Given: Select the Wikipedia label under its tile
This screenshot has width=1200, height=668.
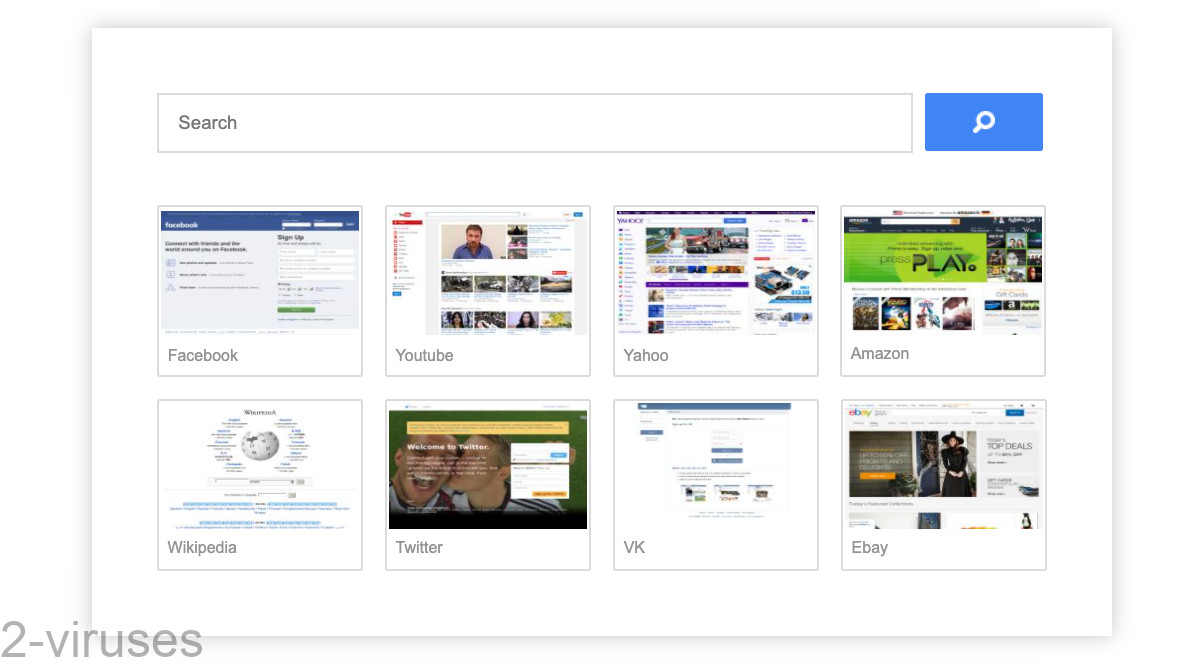Looking at the screenshot, I should [202, 547].
